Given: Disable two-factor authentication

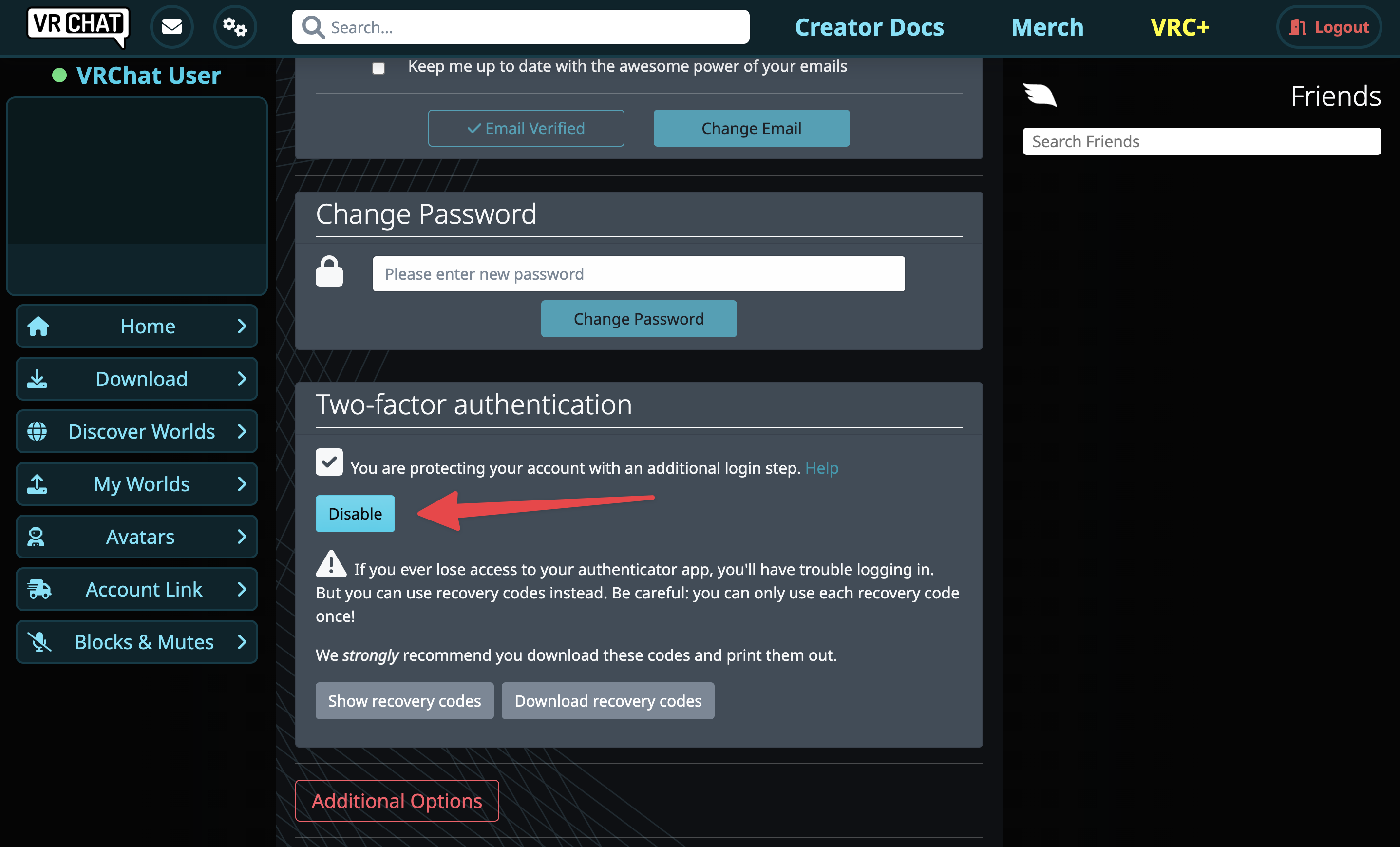Looking at the screenshot, I should click(x=355, y=513).
